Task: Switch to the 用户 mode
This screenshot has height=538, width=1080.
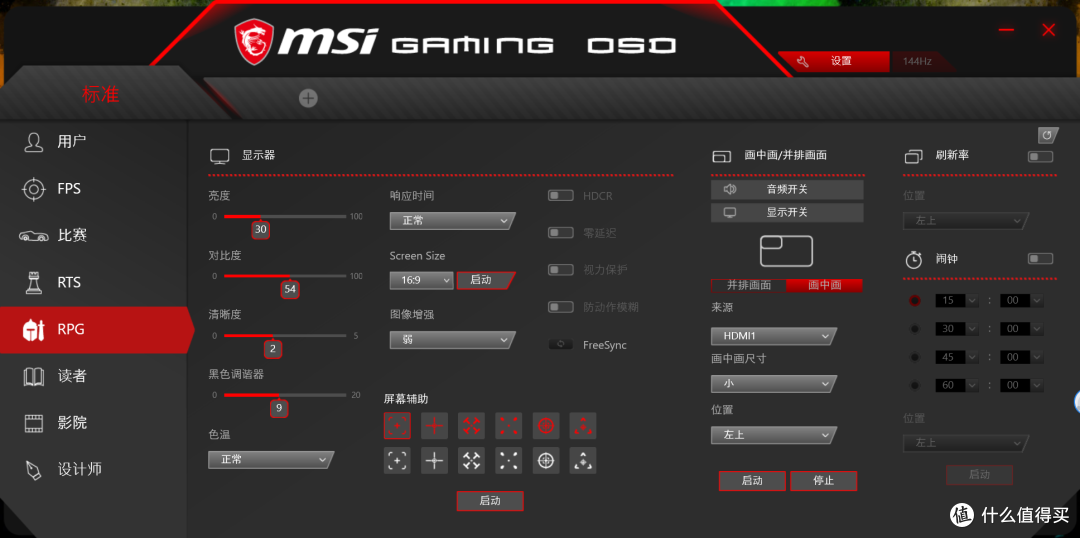Action: [x=94, y=142]
